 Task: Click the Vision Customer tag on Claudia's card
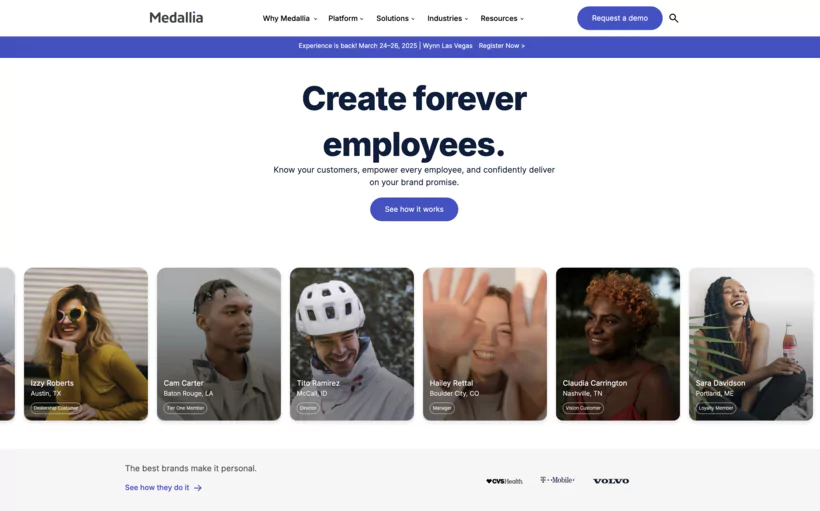(583, 408)
